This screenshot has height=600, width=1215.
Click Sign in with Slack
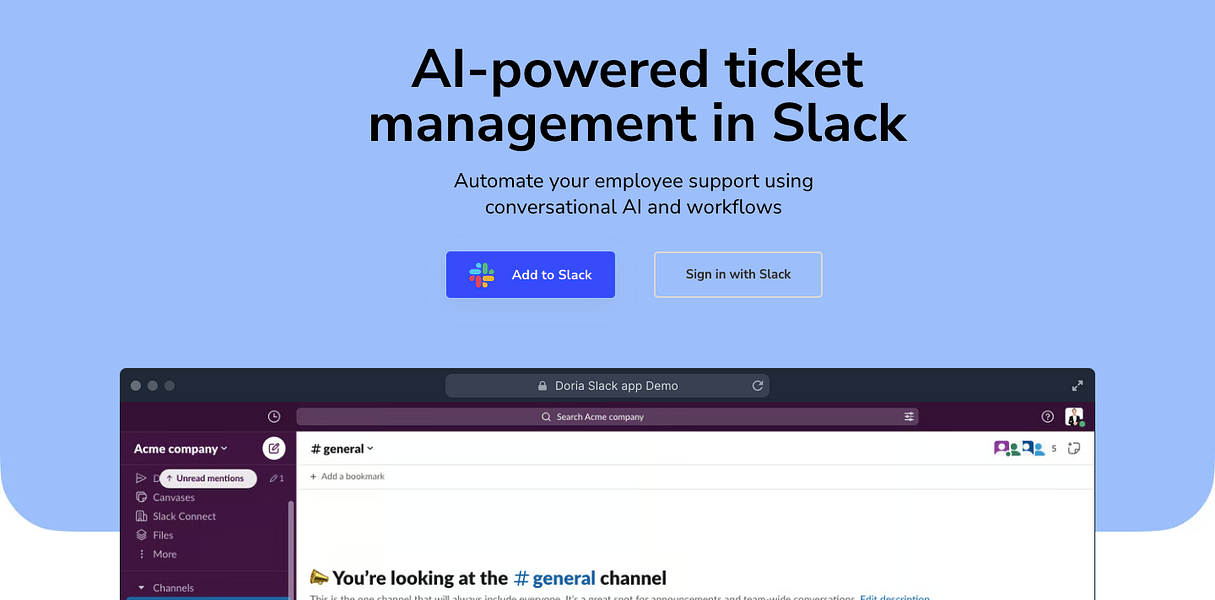pos(738,275)
